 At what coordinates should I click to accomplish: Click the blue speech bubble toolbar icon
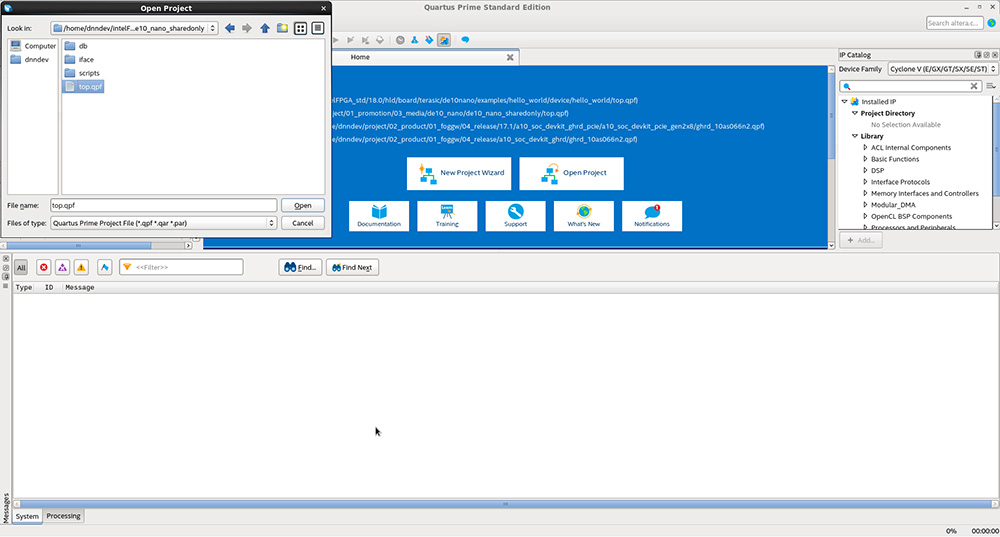(x=466, y=40)
